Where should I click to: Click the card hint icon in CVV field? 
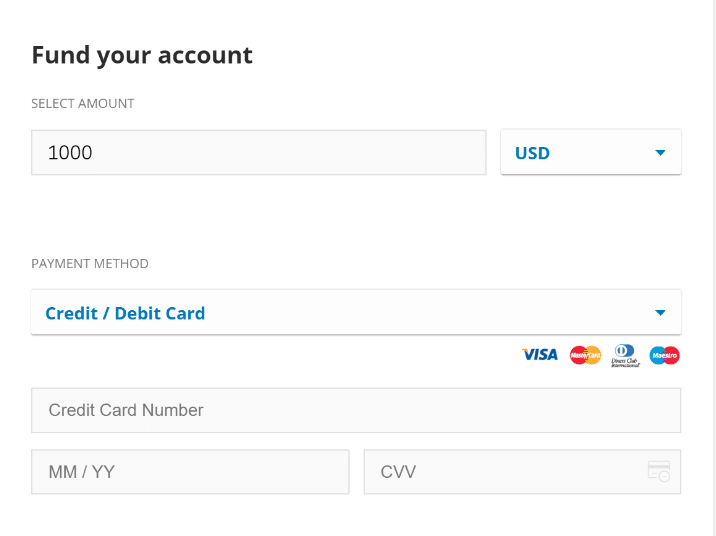(x=659, y=471)
